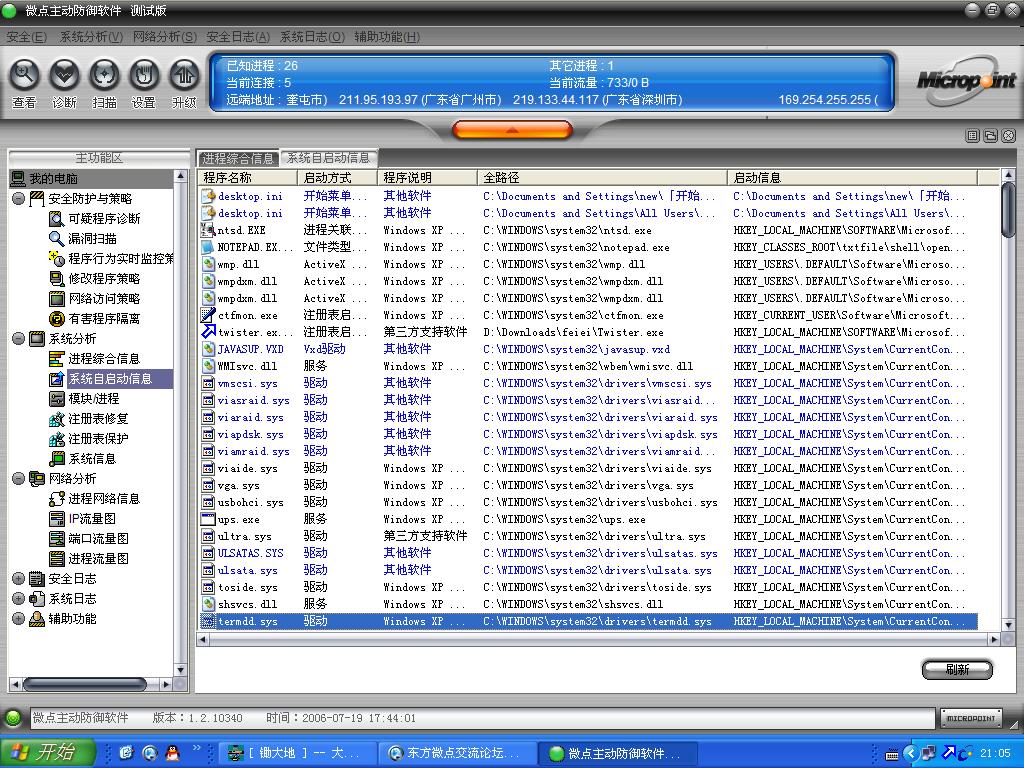Switch to 微点主动防御软件 taskbar button
Screen dimensions: 1024x768
point(618,753)
